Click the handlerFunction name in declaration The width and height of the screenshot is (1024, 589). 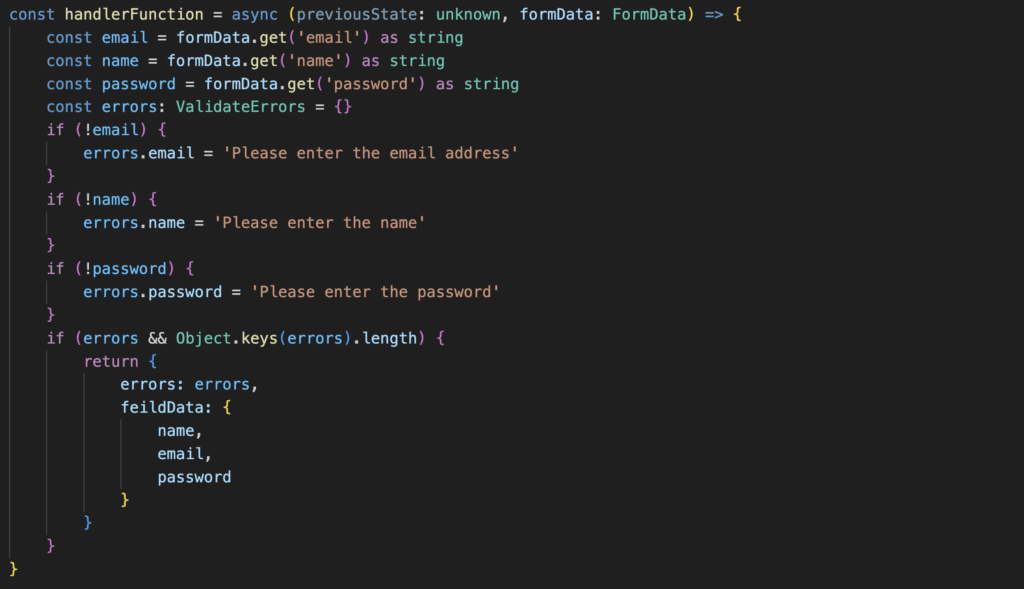134,14
